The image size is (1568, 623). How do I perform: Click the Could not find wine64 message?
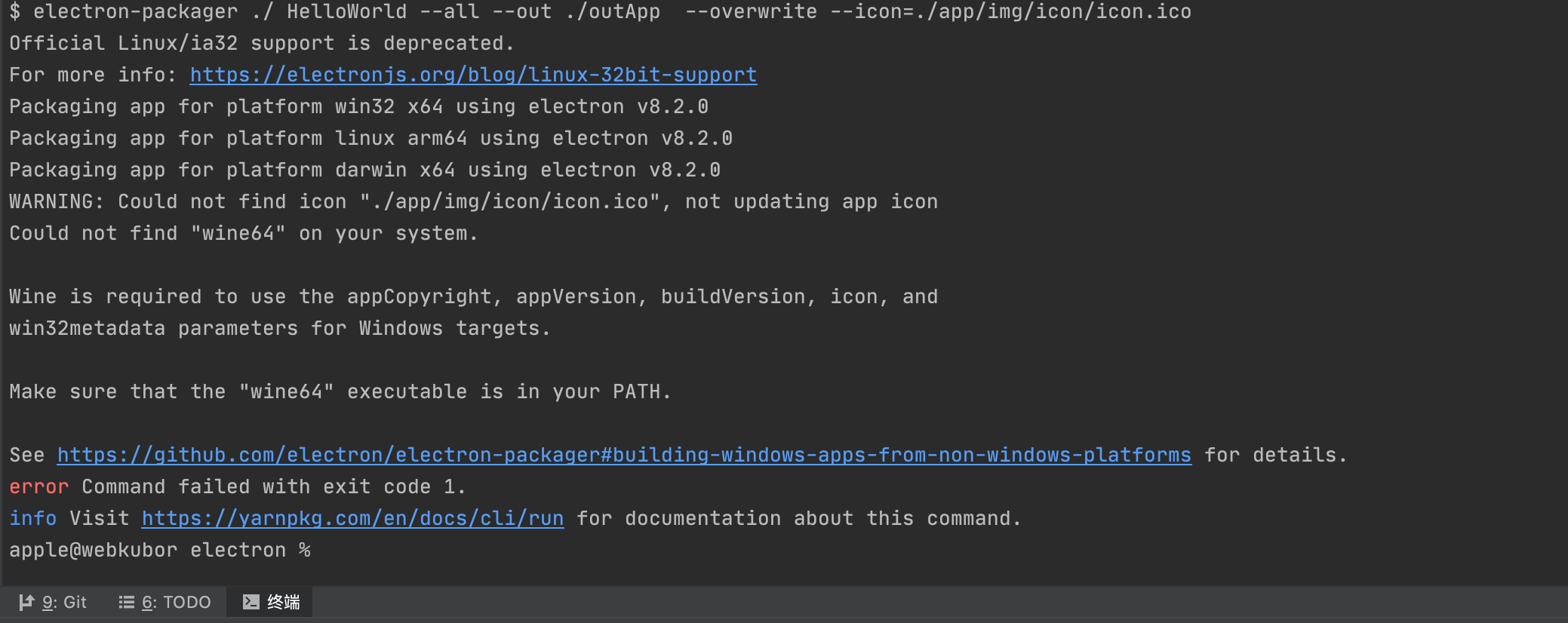(244, 233)
